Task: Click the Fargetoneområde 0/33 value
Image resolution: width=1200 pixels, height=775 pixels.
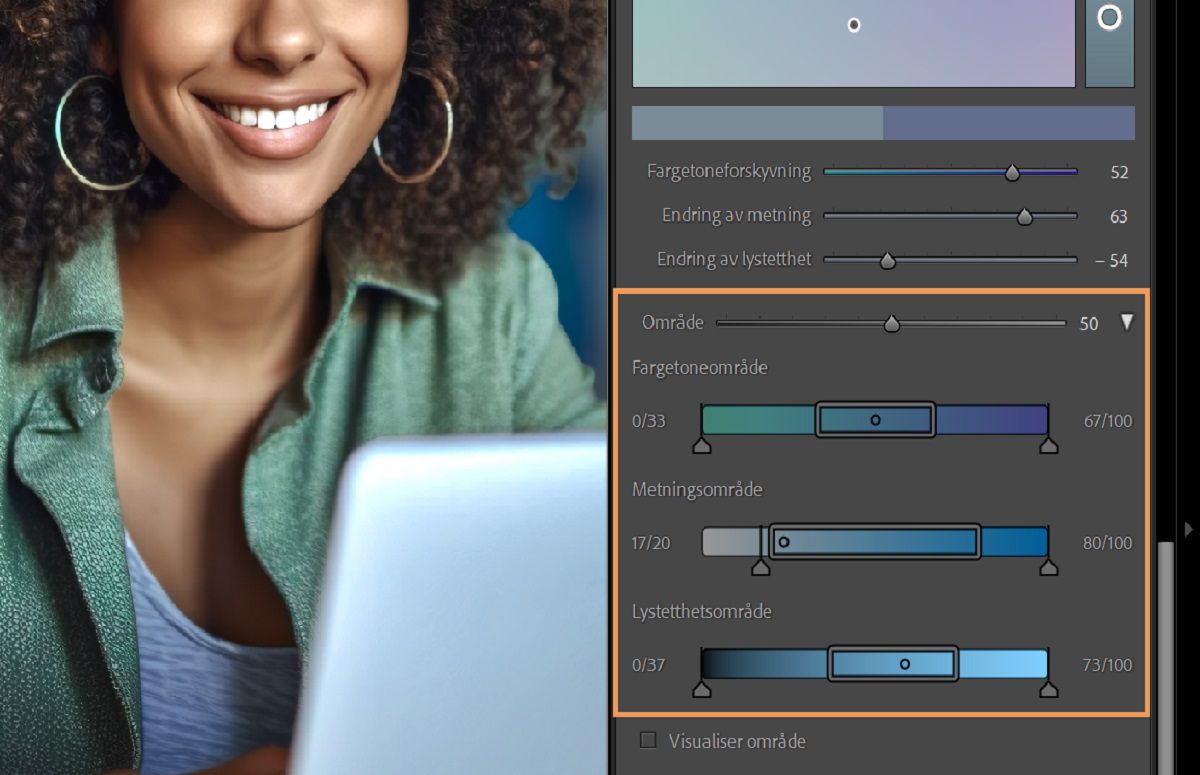Action: (649, 421)
